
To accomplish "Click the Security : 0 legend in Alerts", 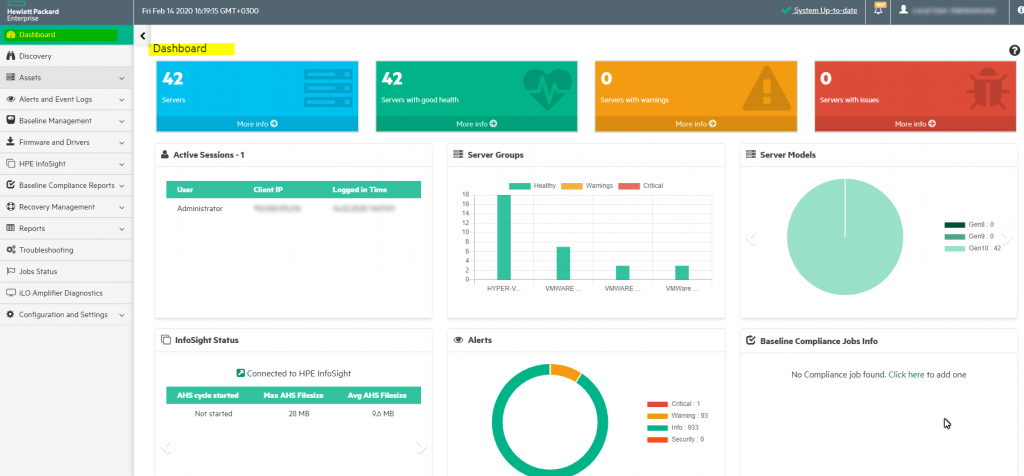I will (675, 439).
